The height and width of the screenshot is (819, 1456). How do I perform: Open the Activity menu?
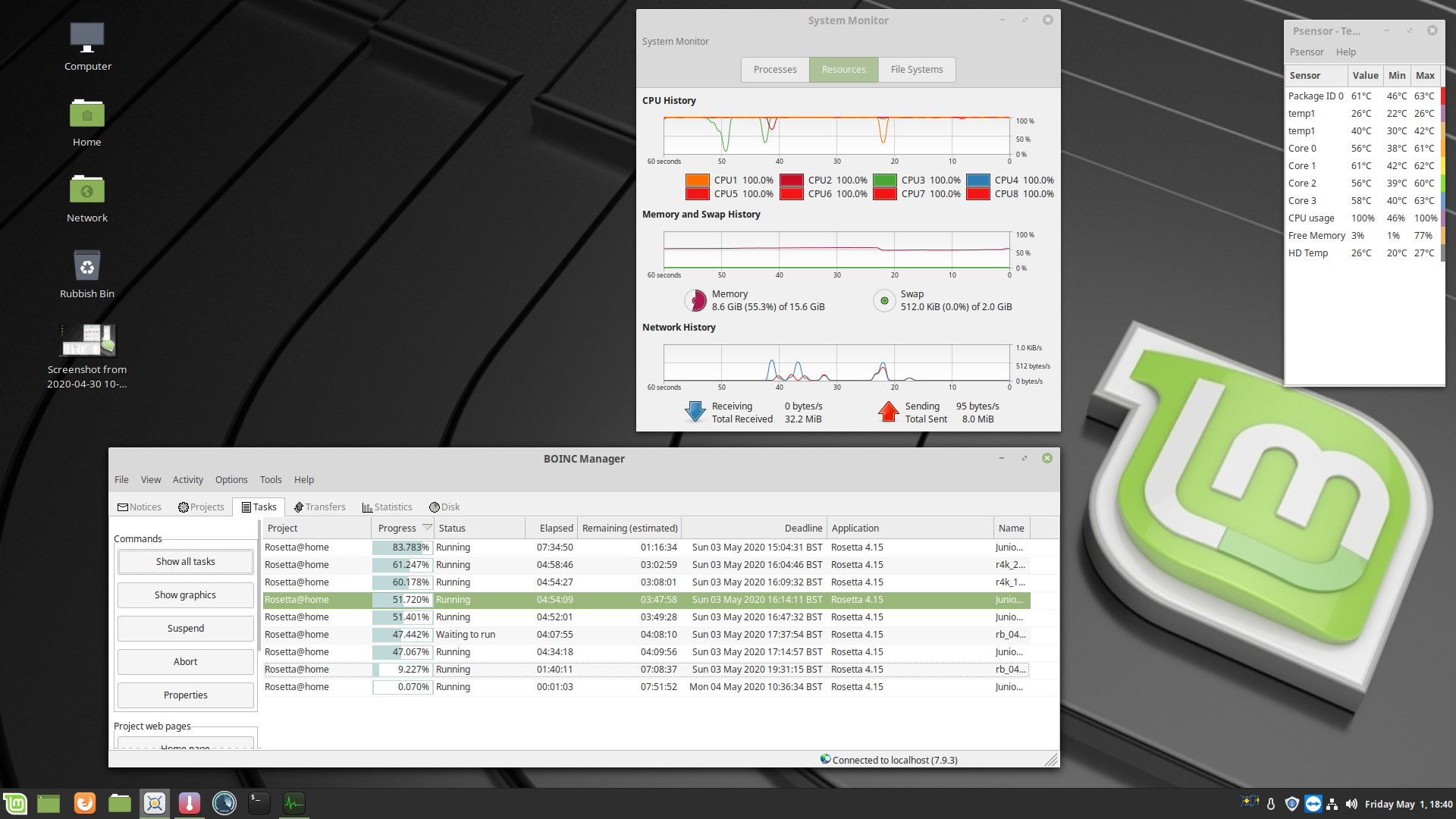188,479
